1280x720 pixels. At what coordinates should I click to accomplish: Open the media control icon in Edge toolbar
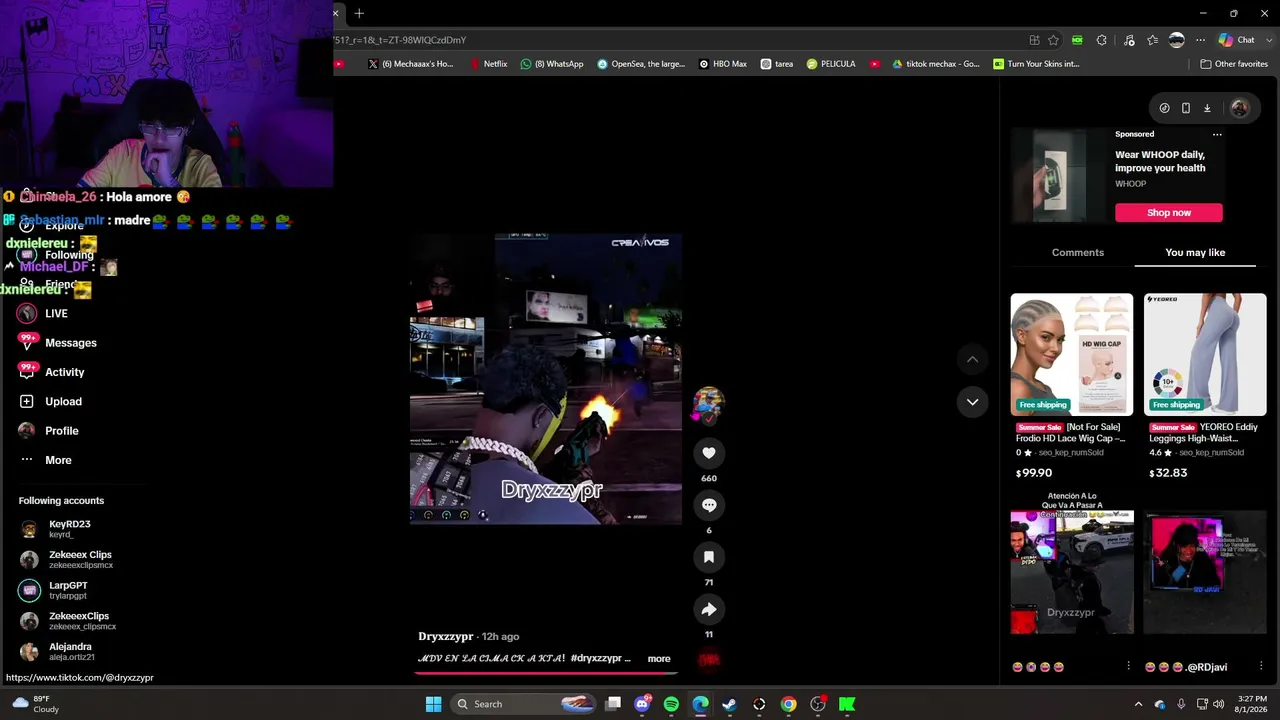[1129, 40]
